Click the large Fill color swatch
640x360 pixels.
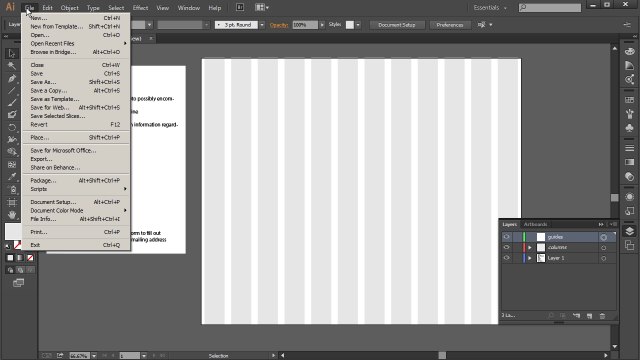coord(12,231)
